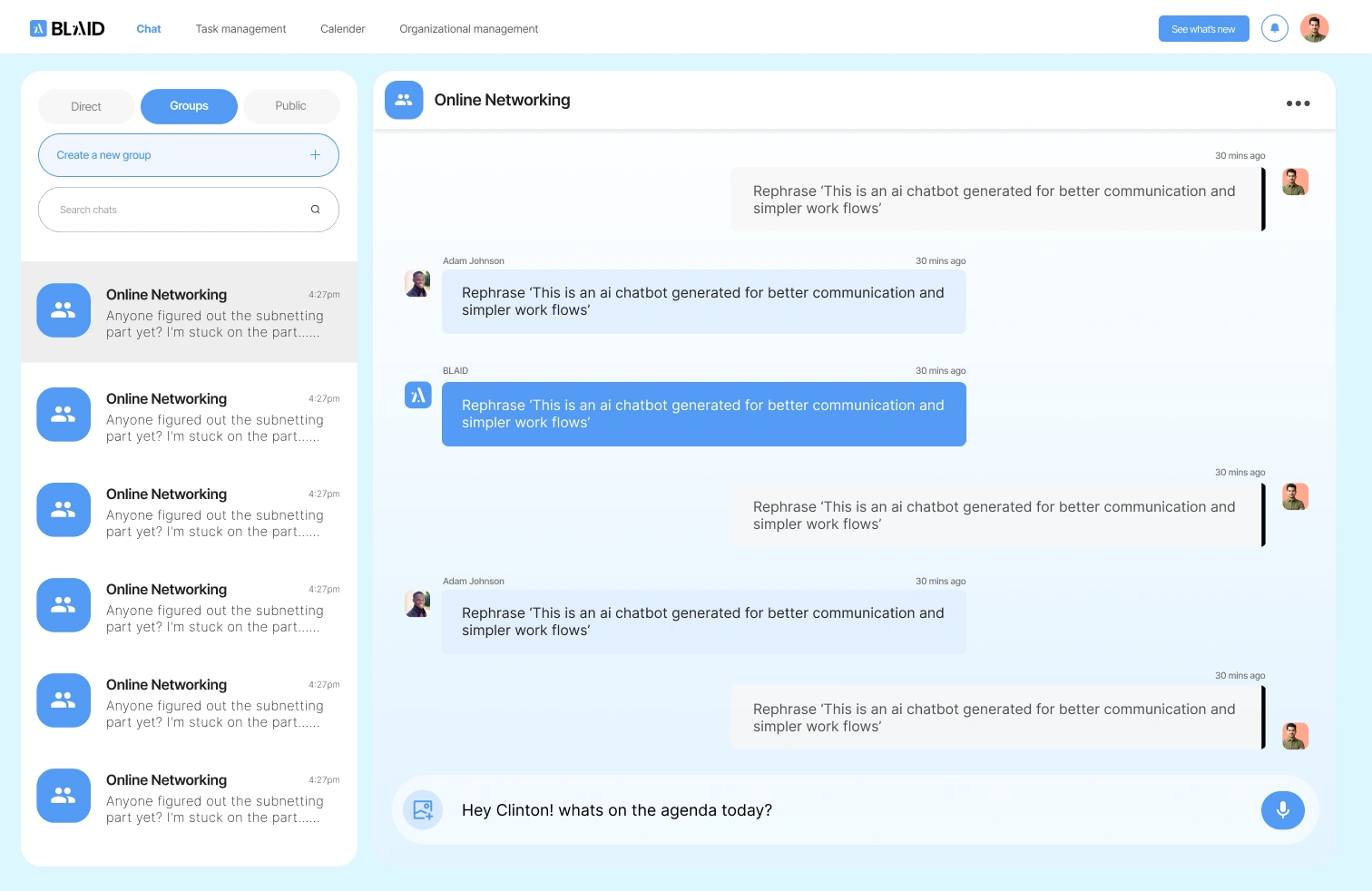Open the notification bell
This screenshot has width=1372, height=891.
pos(1275,28)
